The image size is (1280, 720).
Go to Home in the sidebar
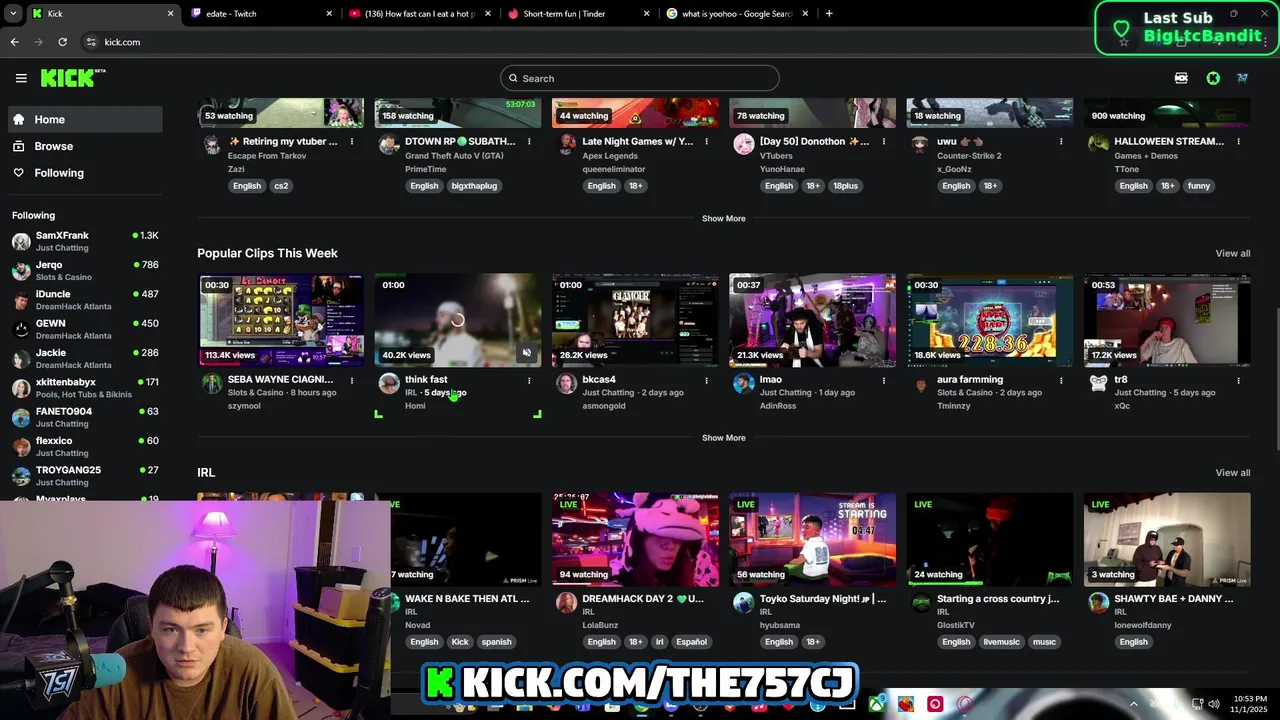click(x=84, y=119)
